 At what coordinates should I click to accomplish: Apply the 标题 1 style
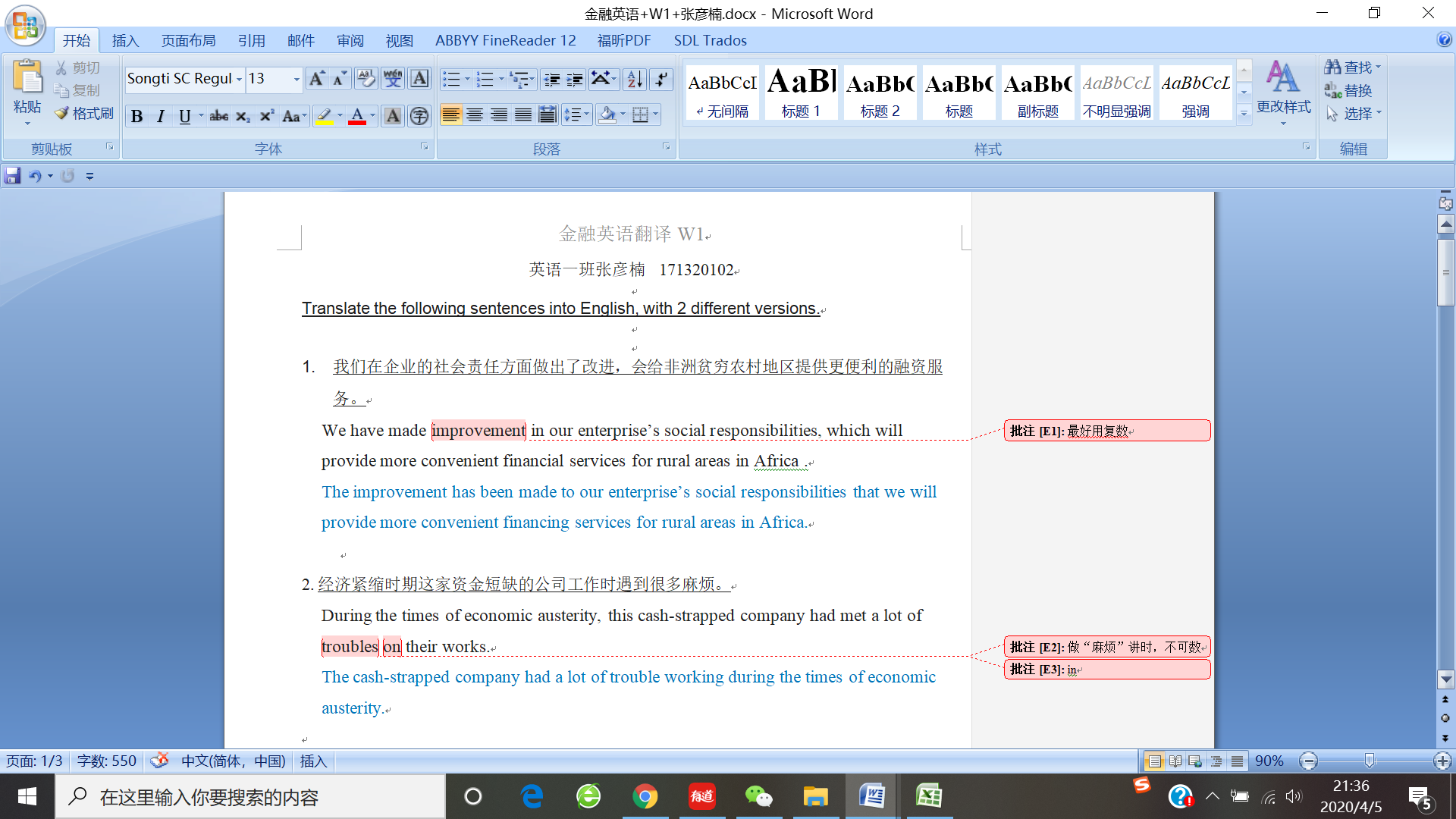coord(801,93)
